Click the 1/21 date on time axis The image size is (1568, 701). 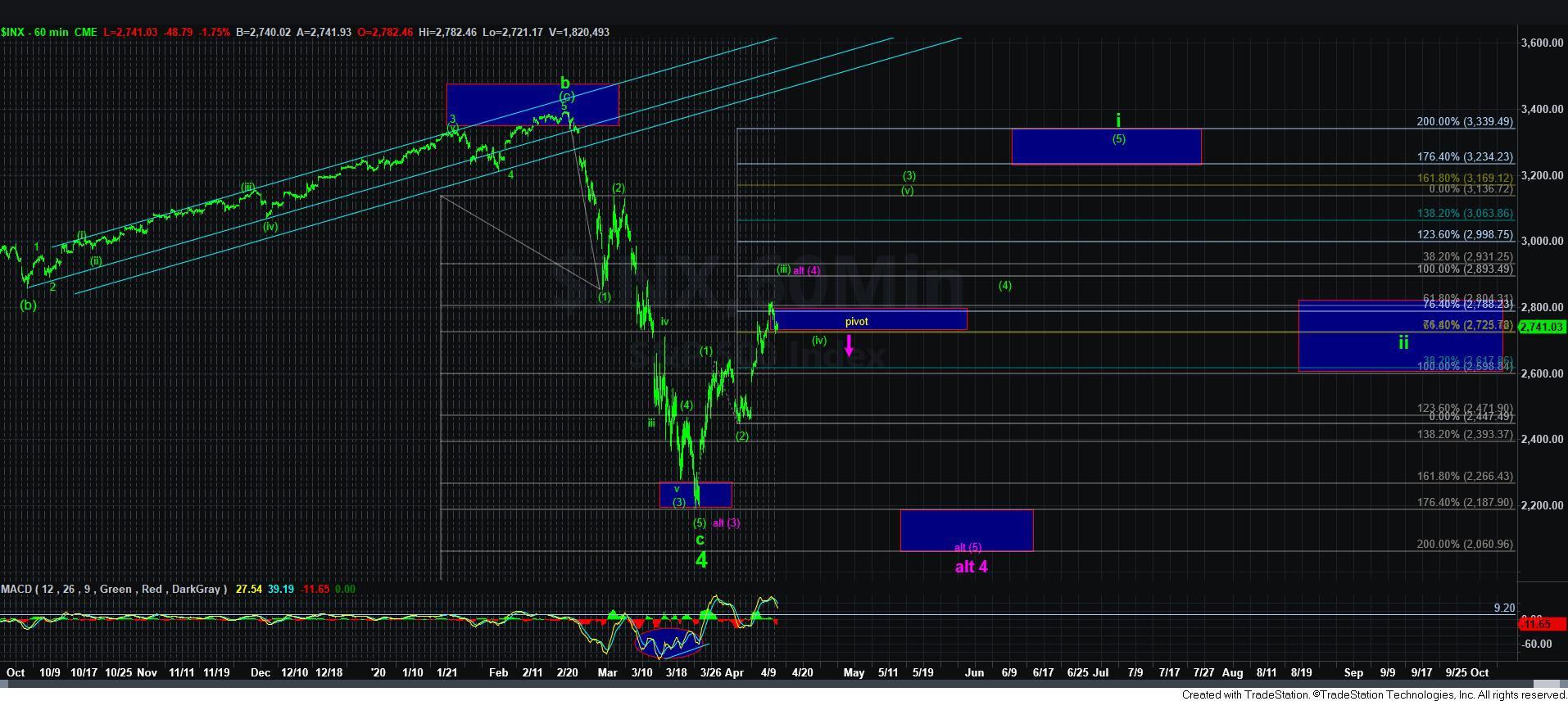pos(446,672)
